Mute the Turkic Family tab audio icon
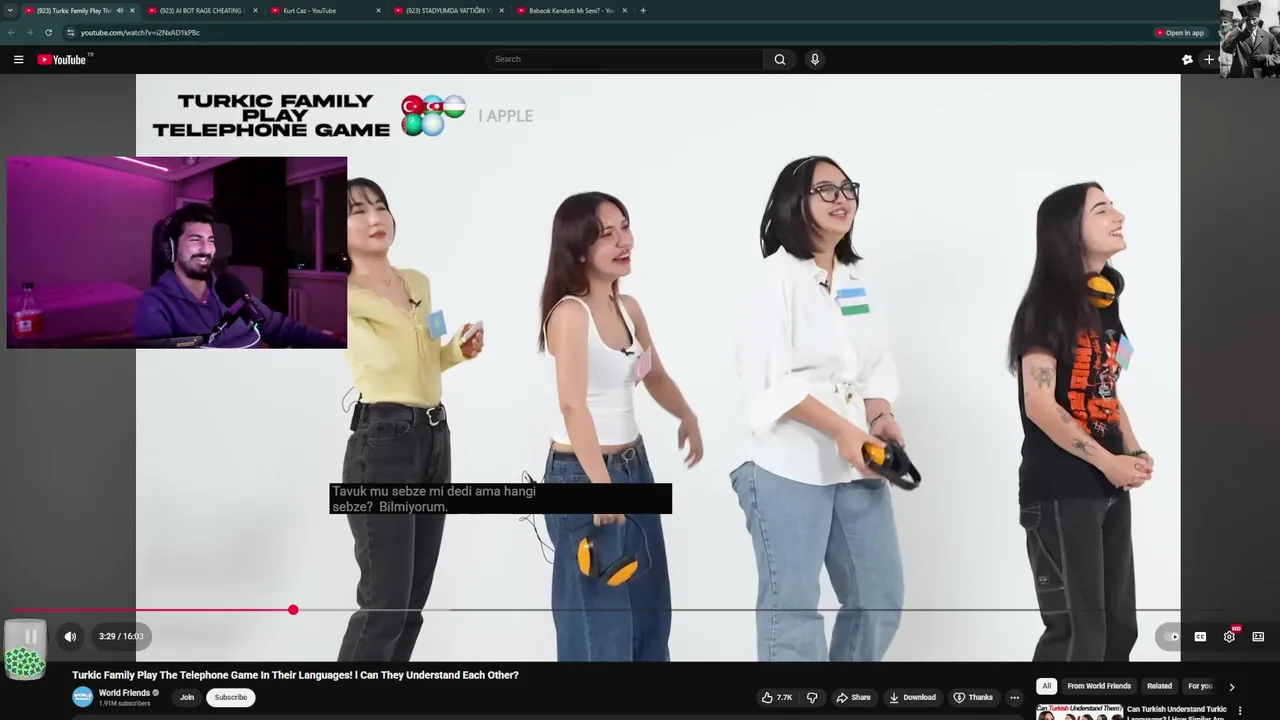 coord(120,10)
